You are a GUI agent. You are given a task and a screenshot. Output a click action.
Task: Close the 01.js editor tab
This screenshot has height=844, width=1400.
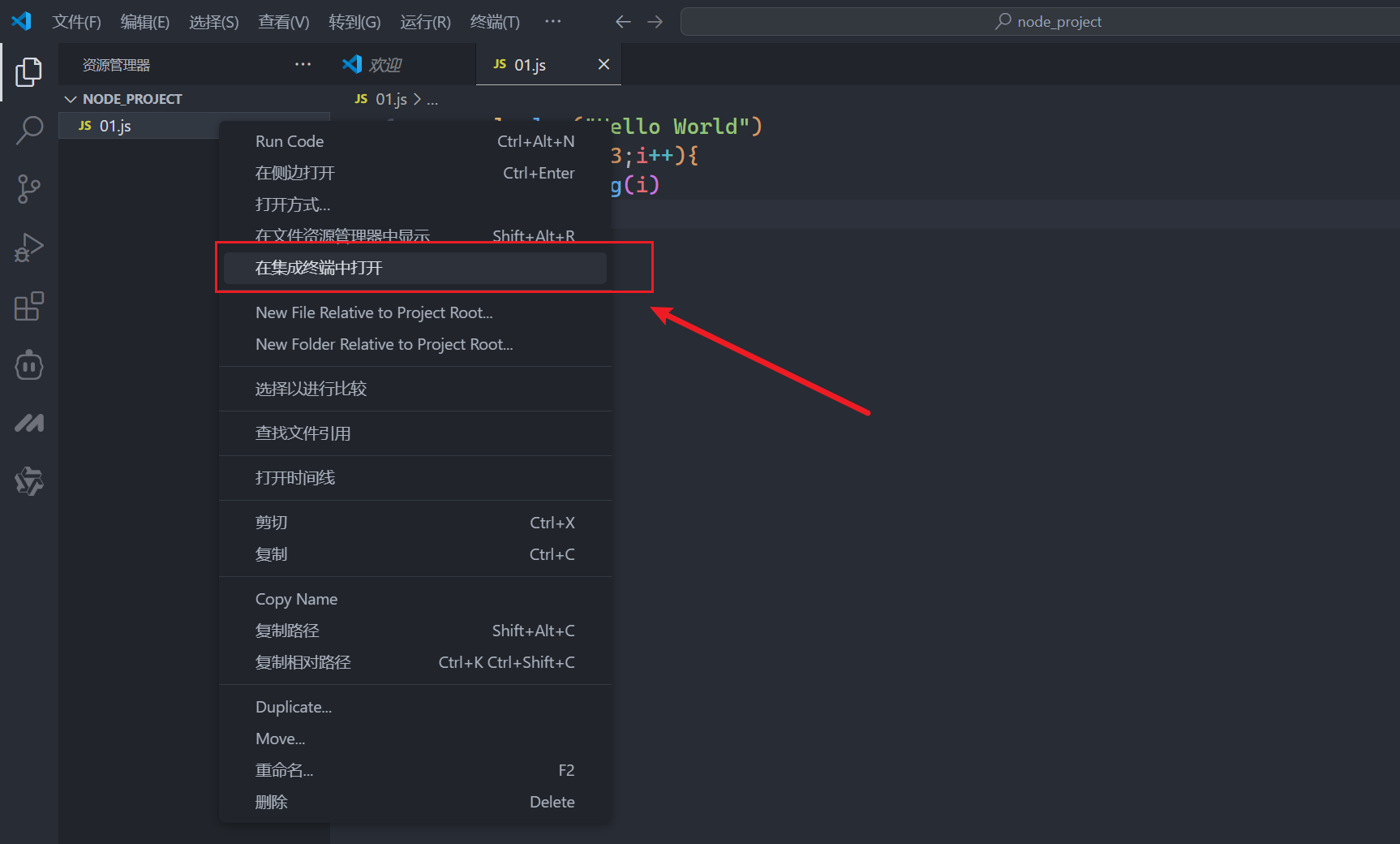(603, 64)
